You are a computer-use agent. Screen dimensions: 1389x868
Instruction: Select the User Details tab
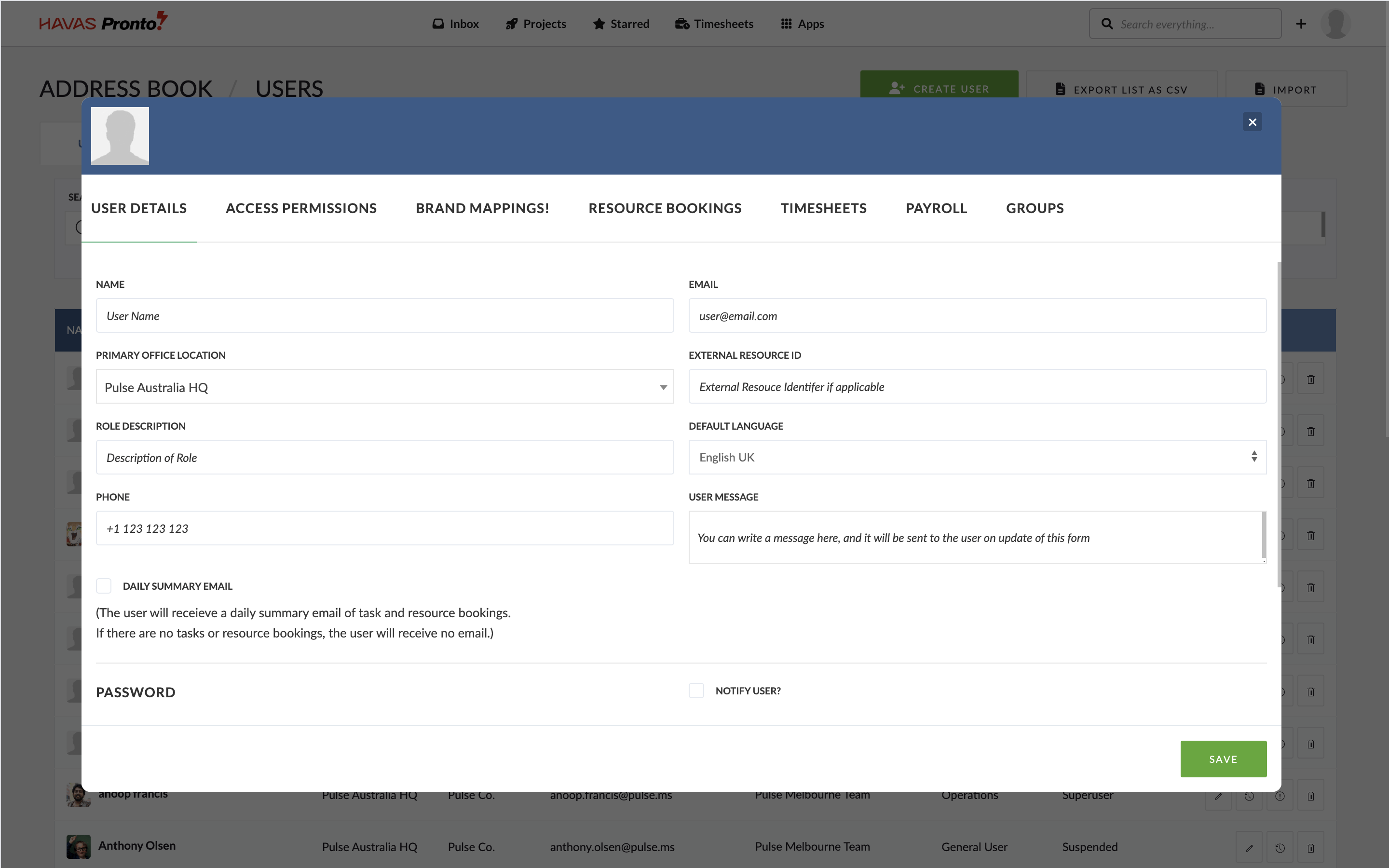pos(139,208)
